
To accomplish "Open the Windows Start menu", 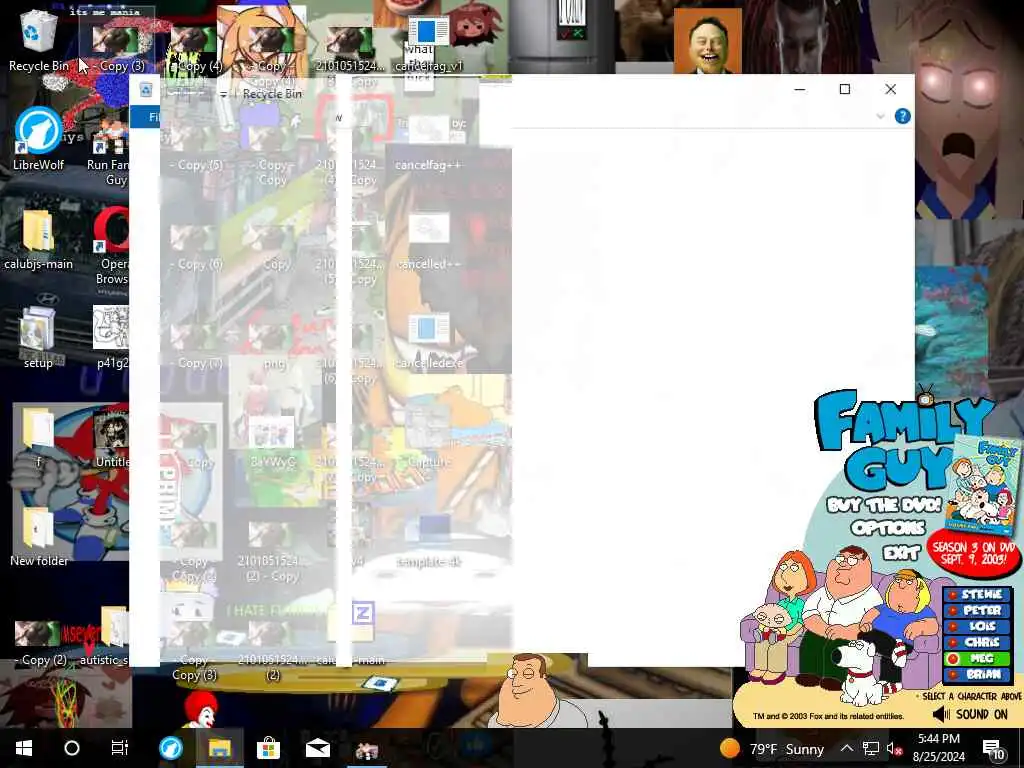I will (24, 748).
